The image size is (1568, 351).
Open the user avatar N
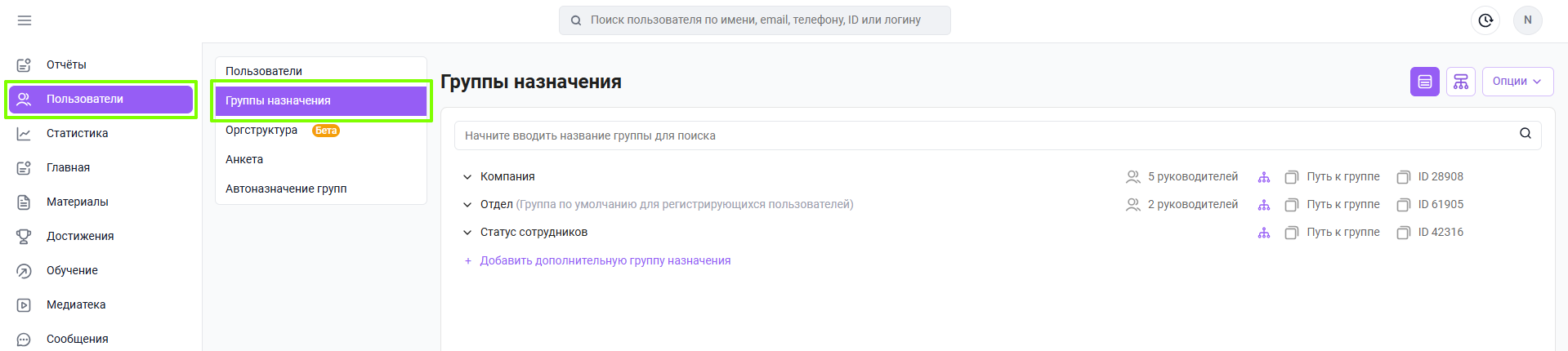[x=1528, y=20]
